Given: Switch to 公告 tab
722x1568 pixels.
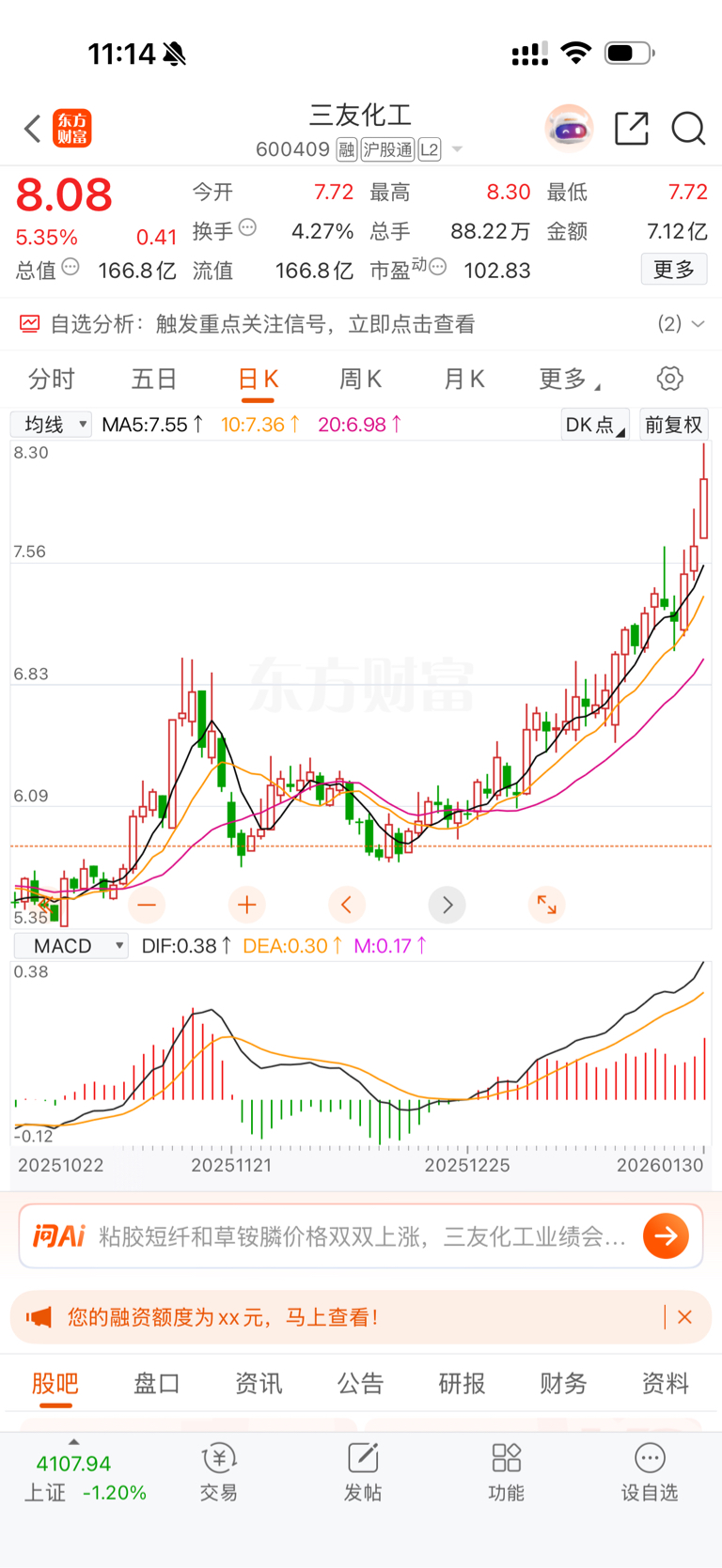Looking at the screenshot, I should tap(360, 1384).
